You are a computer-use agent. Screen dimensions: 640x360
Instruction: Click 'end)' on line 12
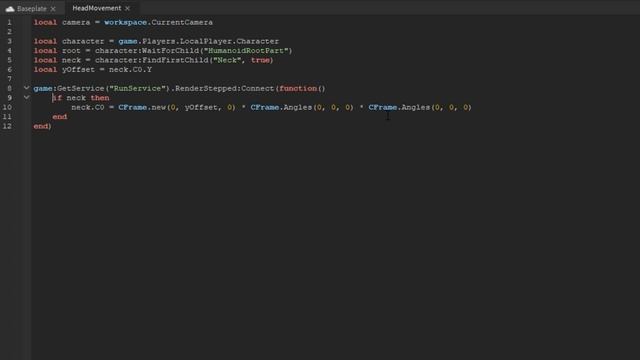tap(42, 126)
